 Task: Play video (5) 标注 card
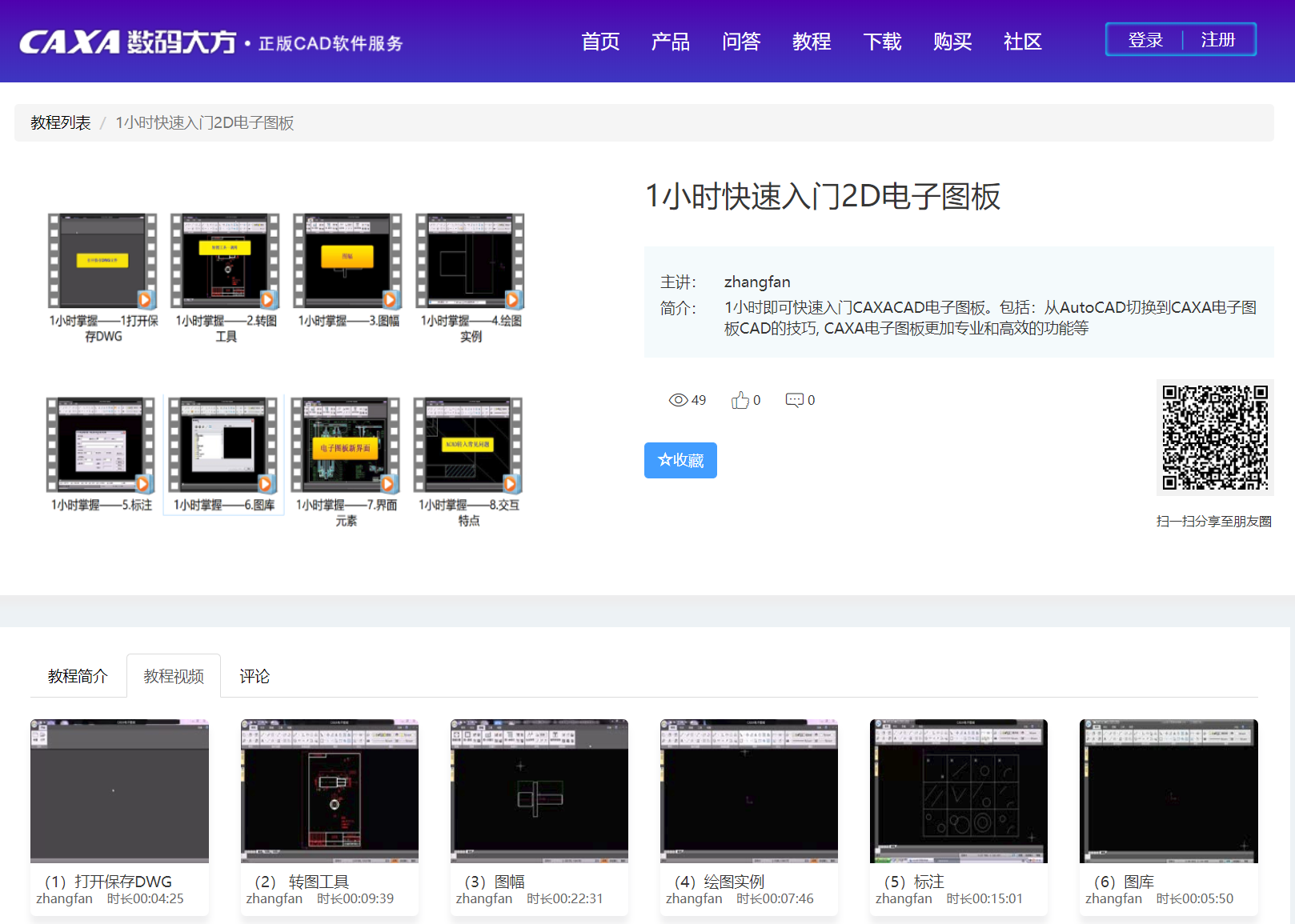[x=959, y=816]
